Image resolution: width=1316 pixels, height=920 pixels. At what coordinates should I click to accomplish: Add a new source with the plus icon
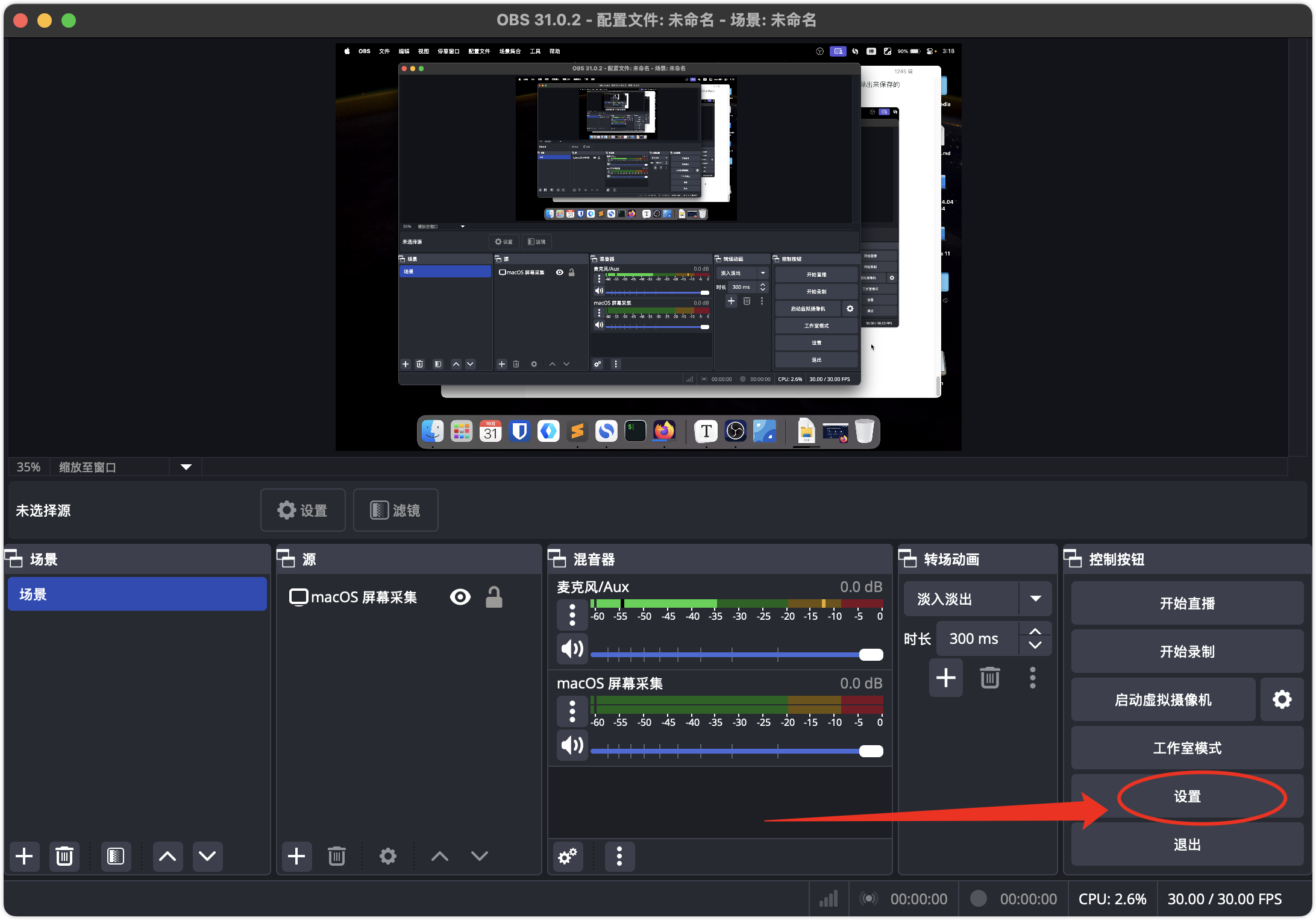click(x=296, y=856)
